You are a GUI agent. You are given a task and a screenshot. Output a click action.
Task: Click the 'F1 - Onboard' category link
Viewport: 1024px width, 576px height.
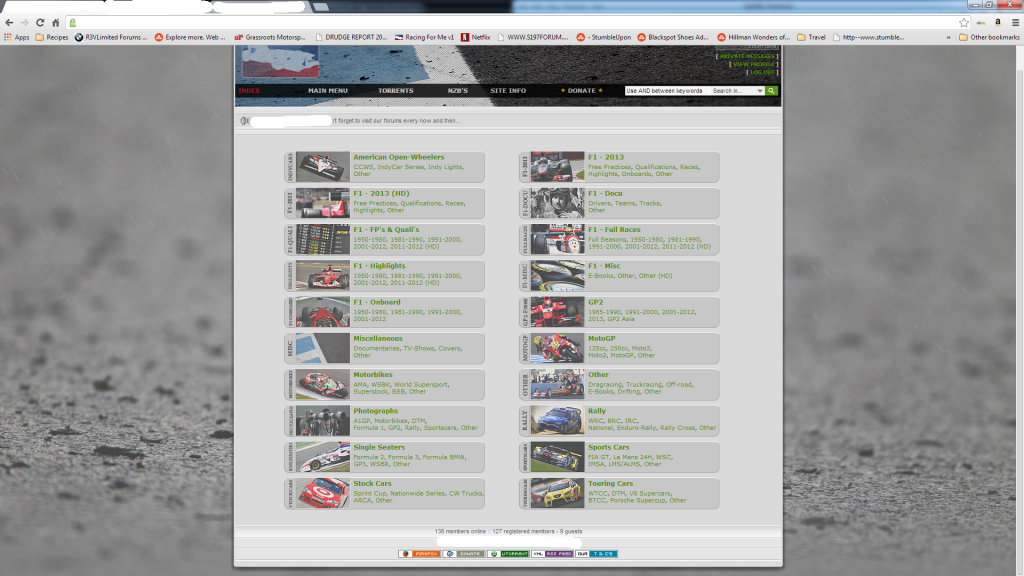(376, 302)
